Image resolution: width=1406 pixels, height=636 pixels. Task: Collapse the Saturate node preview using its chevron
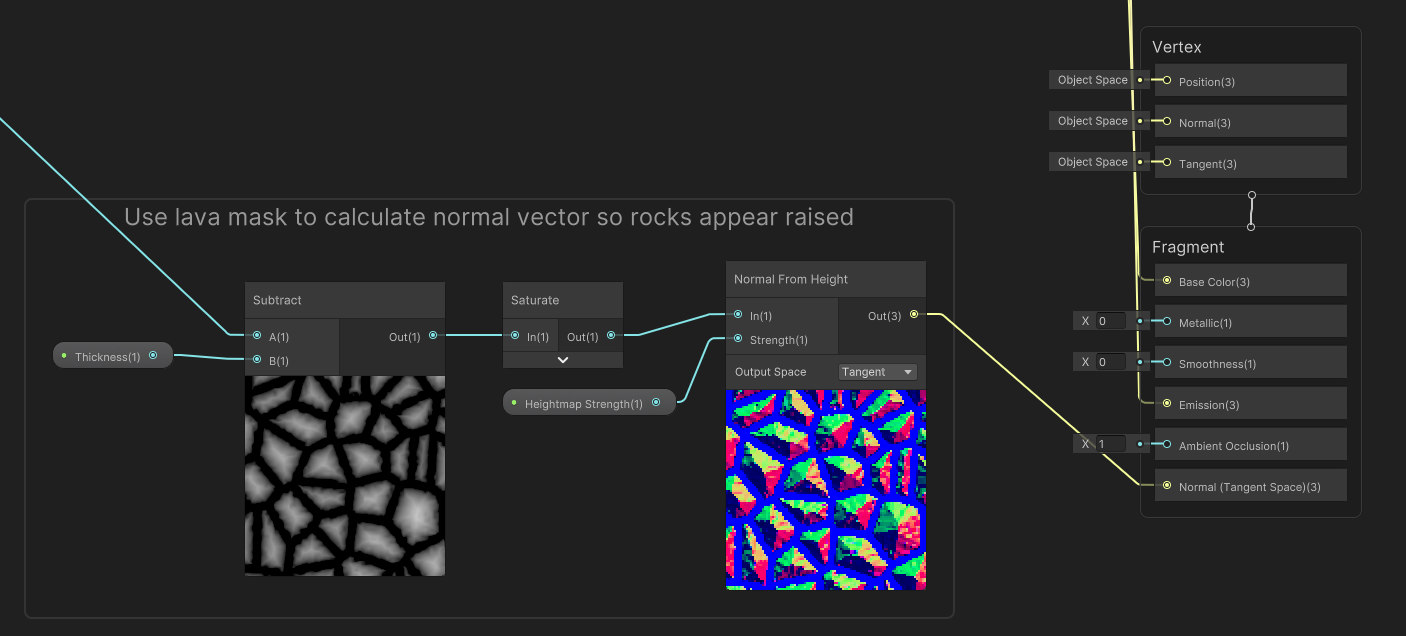562,358
